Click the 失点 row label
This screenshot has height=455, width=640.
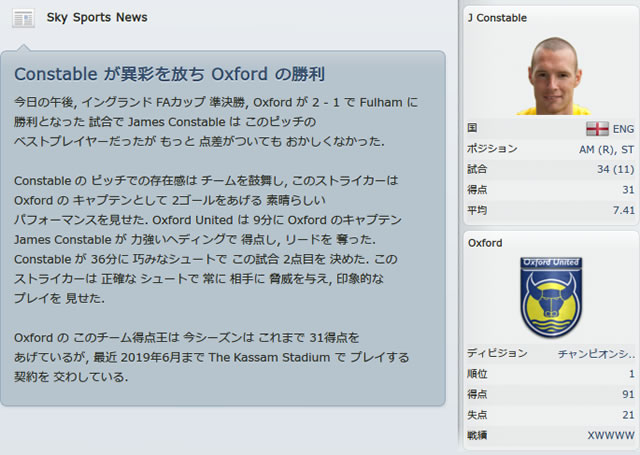[x=477, y=415]
